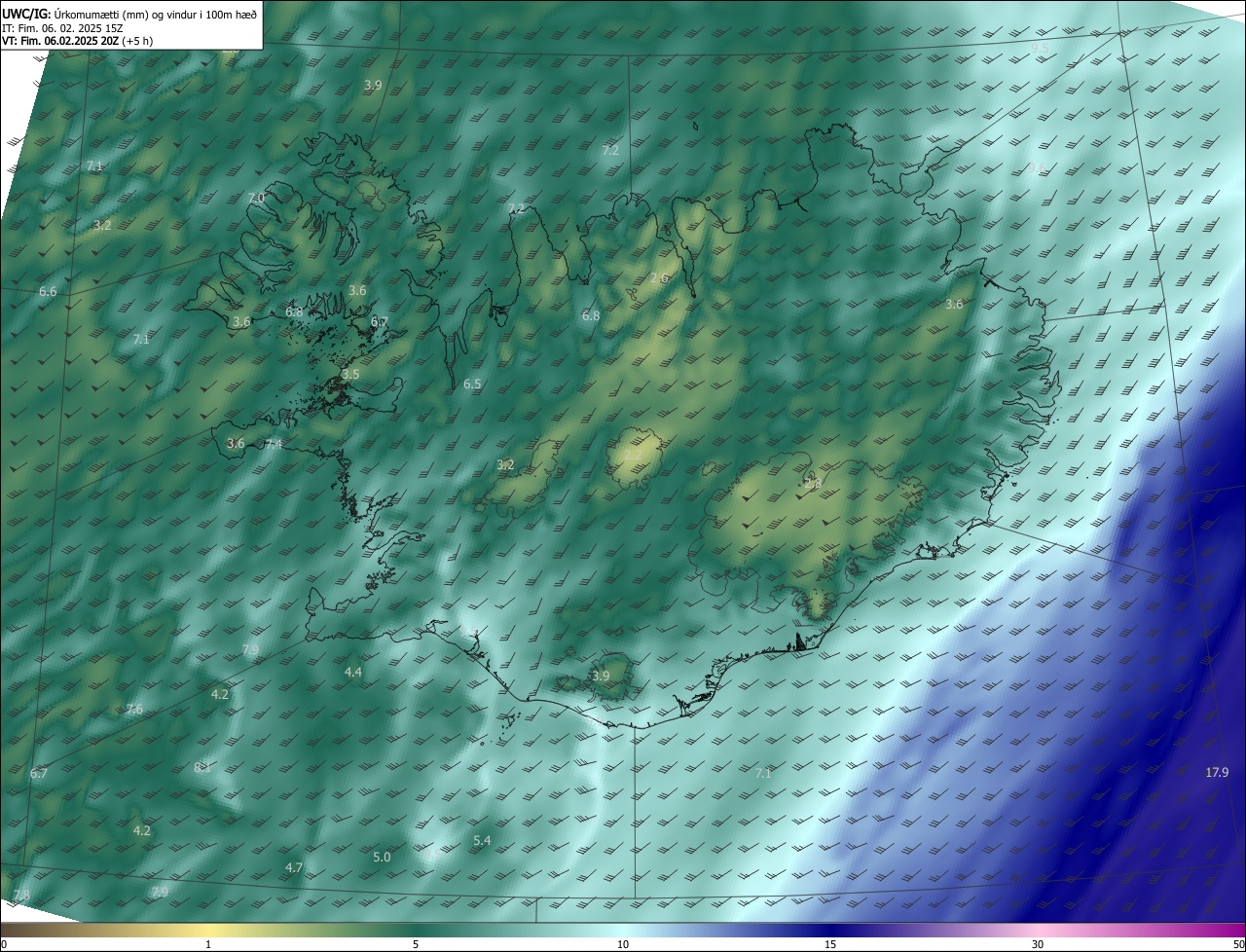Click the color scale tick label 30
Screen dimensions: 1246x952
point(1038,944)
